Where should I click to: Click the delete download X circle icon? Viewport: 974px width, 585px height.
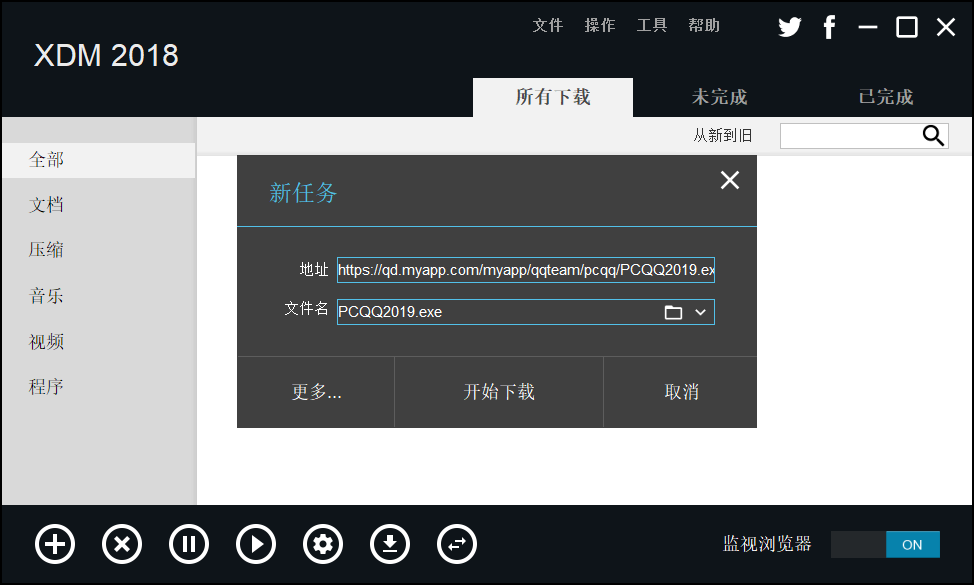pyautogui.click(x=122, y=545)
